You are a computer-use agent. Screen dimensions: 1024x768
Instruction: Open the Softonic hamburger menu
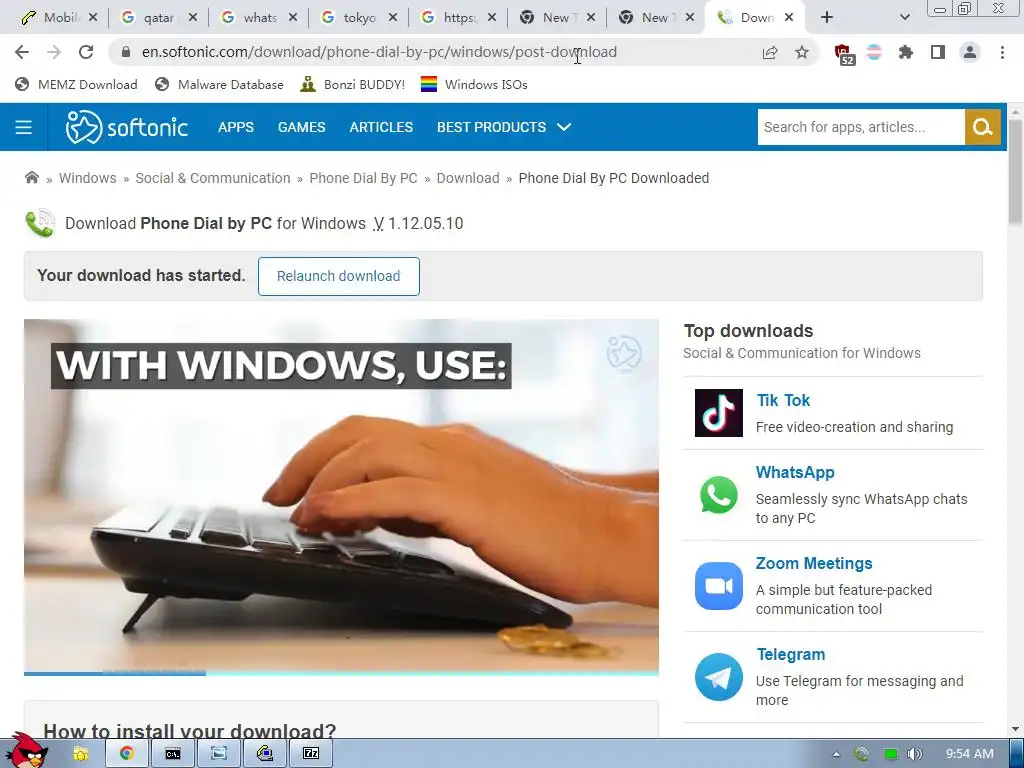(x=24, y=127)
